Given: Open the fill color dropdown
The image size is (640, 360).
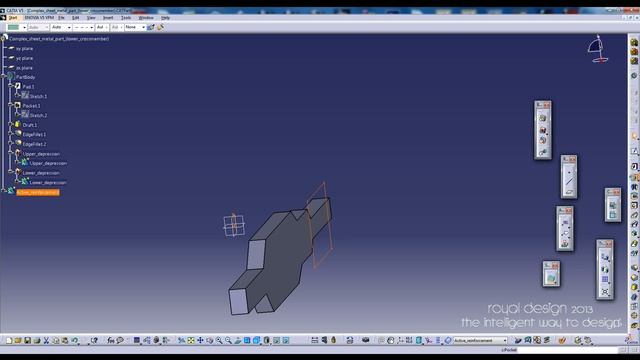Looking at the screenshot, I should 24,27.
